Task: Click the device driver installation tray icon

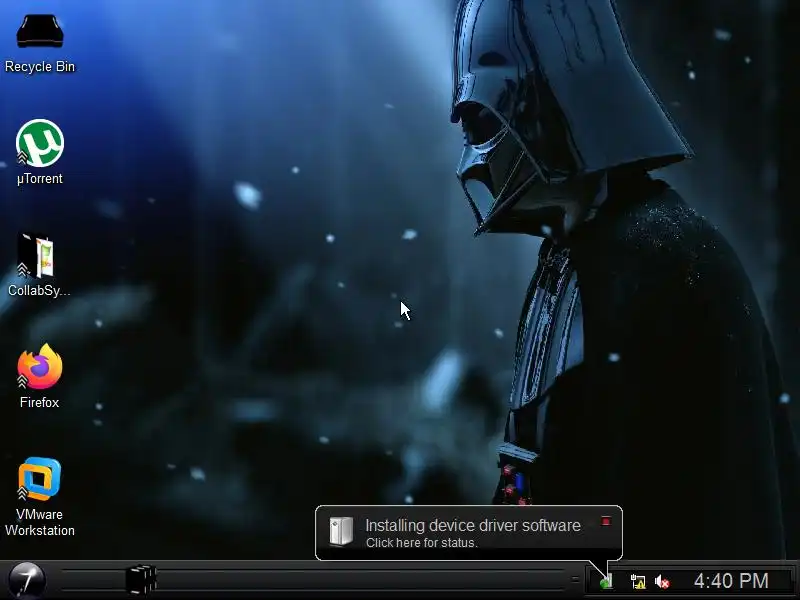Action: (606, 581)
